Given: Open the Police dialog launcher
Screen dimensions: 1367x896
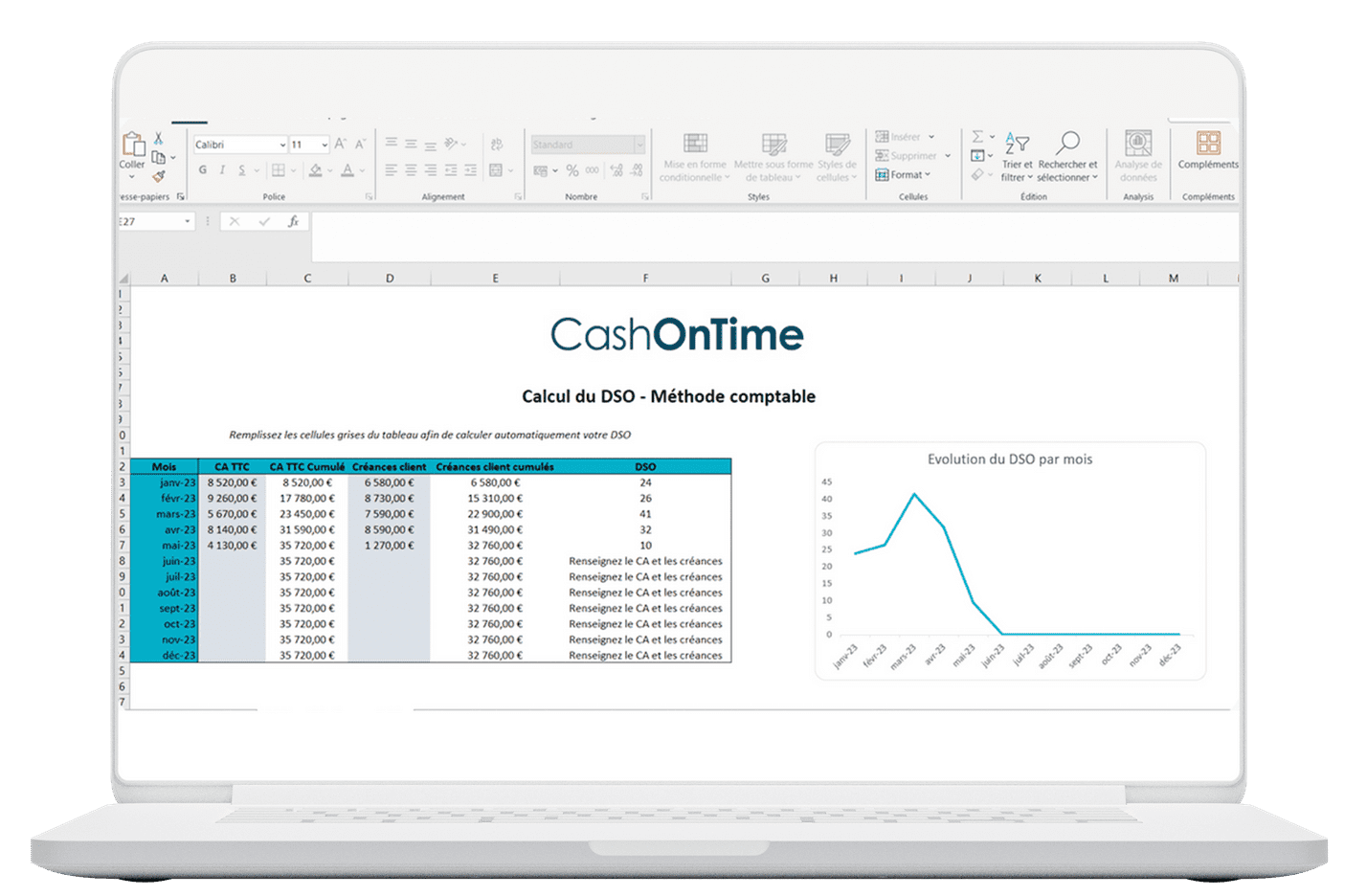Looking at the screenshot, I should coord(370,197).
